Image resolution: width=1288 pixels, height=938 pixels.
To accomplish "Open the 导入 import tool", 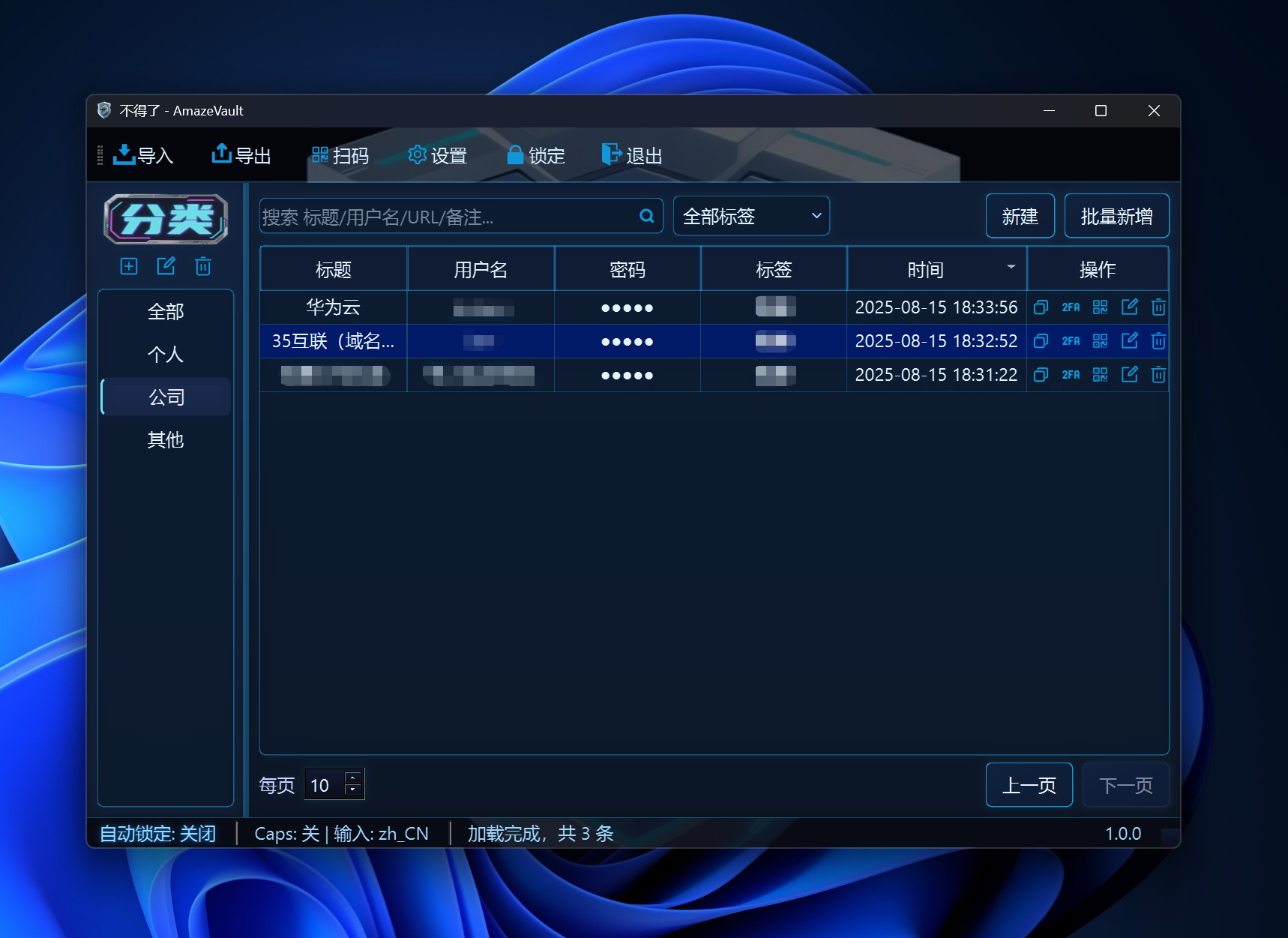I will (143, 155).
